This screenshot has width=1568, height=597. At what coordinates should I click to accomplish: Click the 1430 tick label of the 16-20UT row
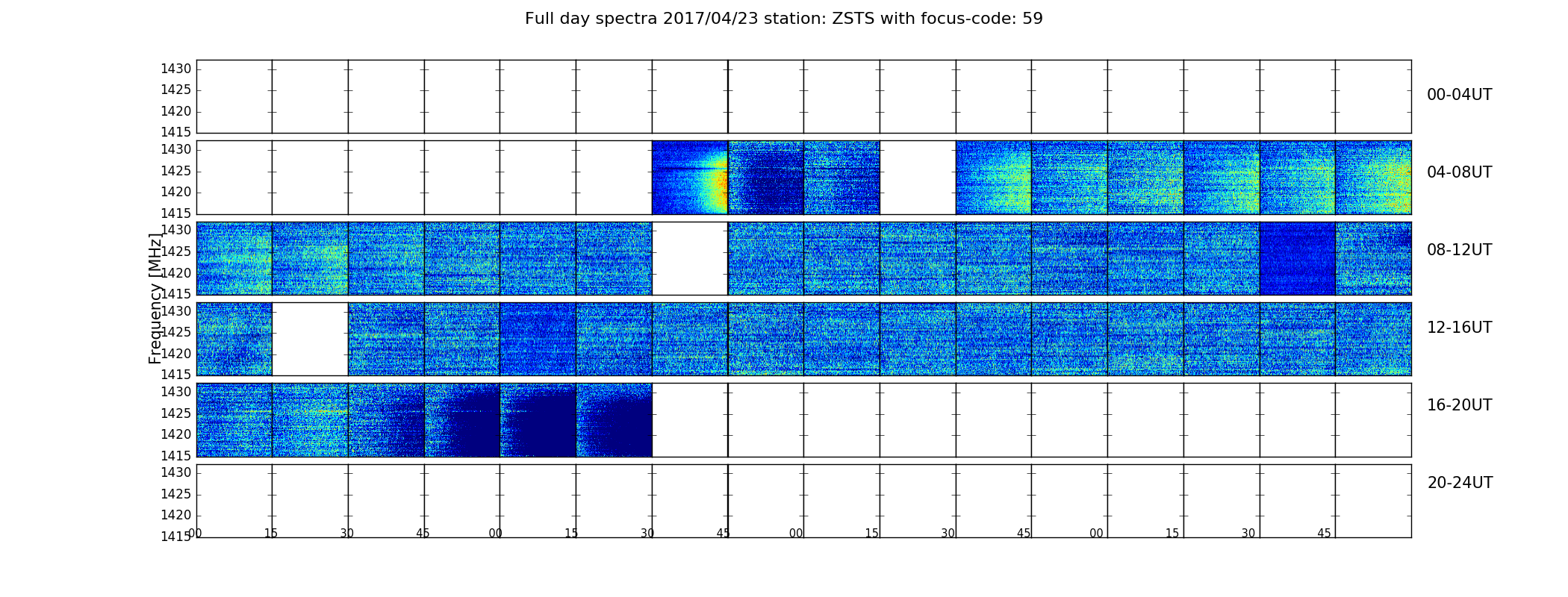click(x=176, y=392)
